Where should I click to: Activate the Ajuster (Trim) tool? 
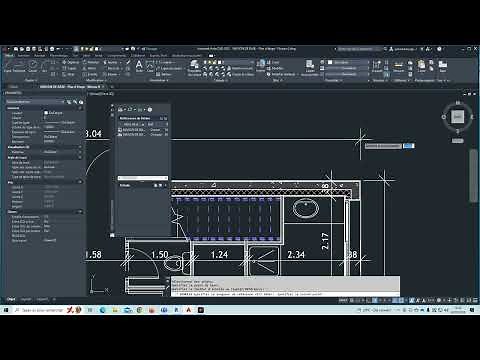click(111, 62)
